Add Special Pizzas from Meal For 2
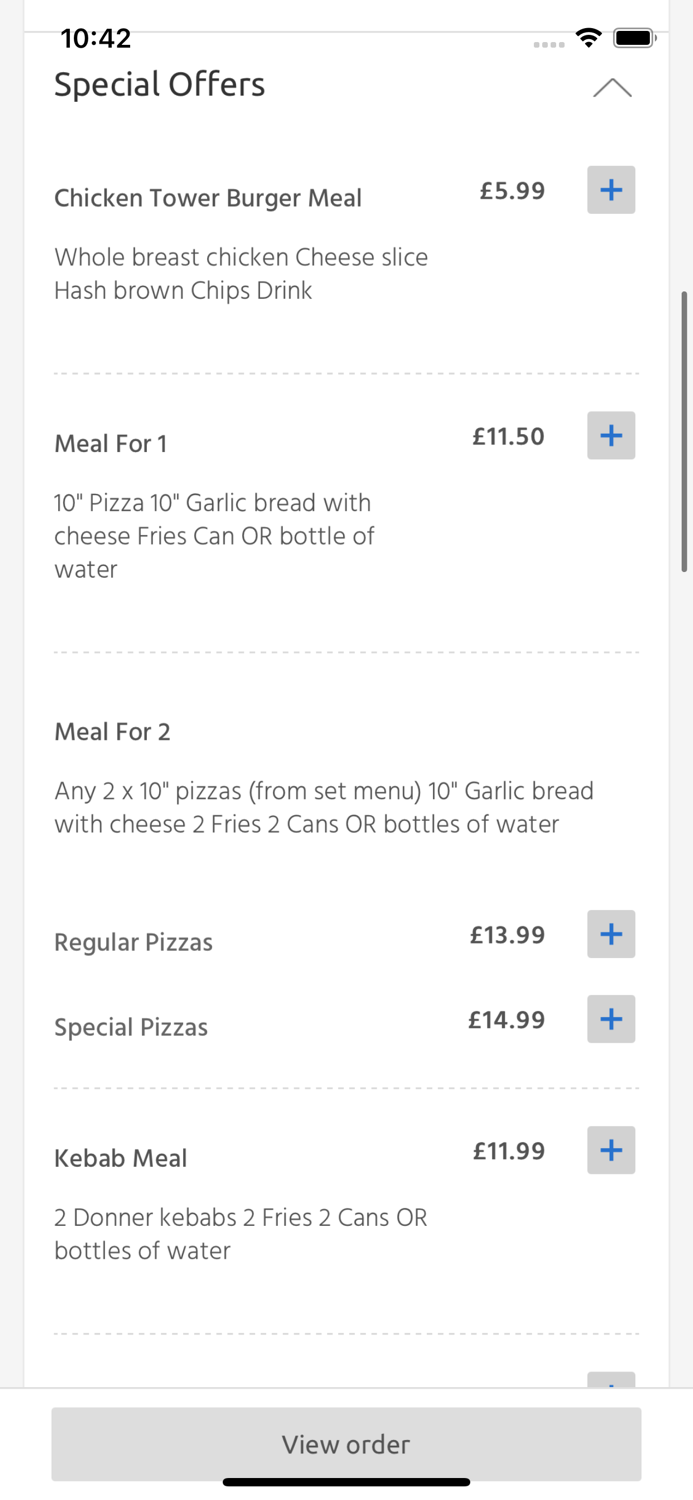693x1500 pixels. click(x=611, y=1019)
